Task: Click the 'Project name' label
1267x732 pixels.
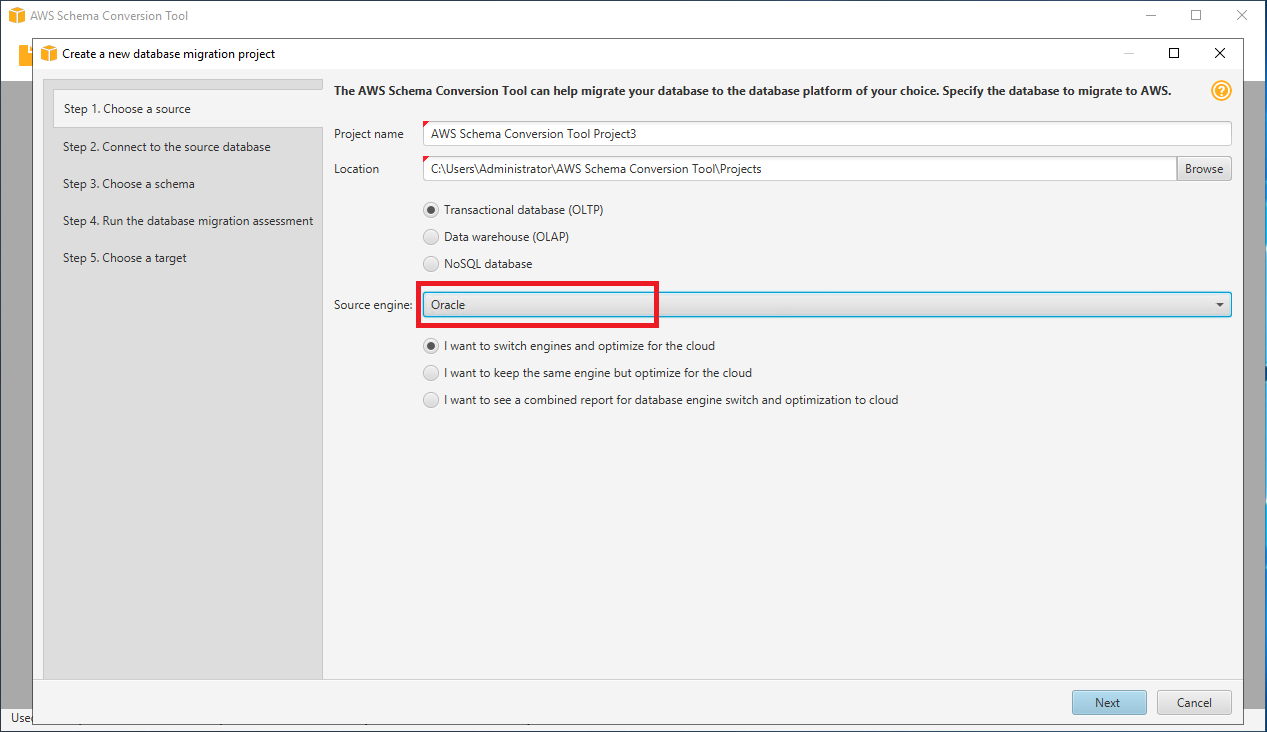Action: point(369,134)
